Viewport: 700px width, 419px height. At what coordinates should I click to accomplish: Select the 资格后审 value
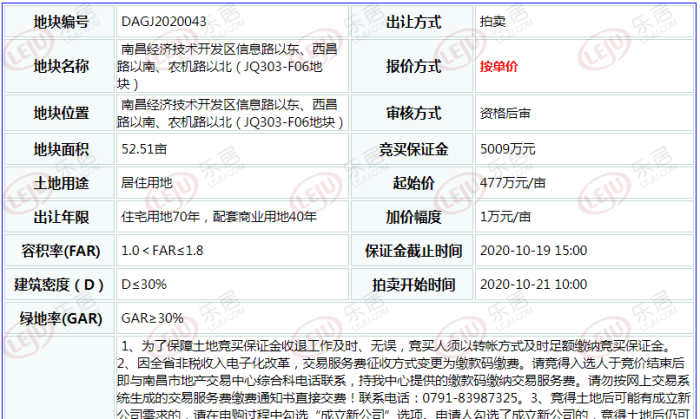[505, 113]
